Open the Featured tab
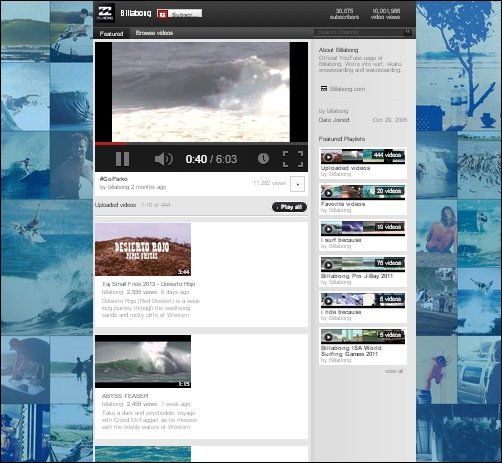Screen dimensions: 502x463 (111, 33)
